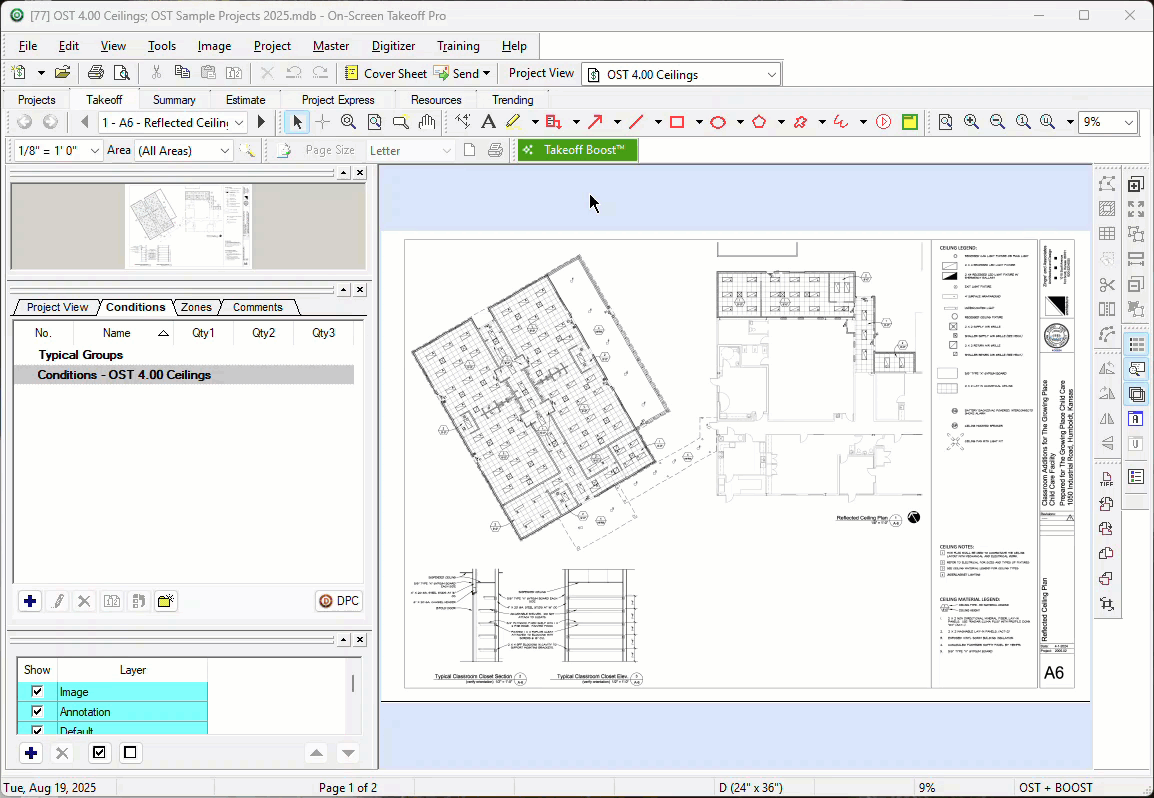Toggle the Image layer visibility checkbox

pyautogui.click(x=37, y=692)
